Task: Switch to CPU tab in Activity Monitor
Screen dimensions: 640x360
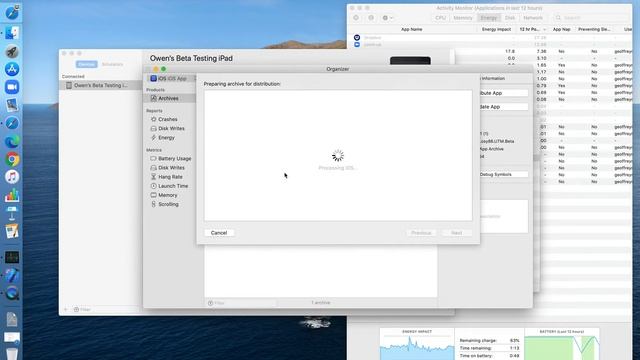Action: [440, 18]
